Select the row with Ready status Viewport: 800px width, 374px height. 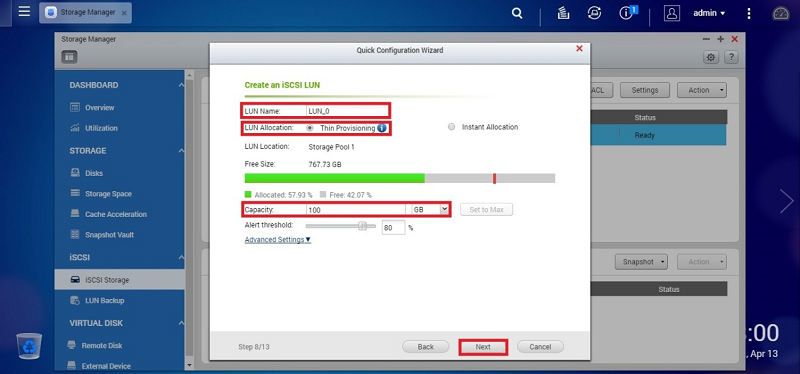click(x=658, y=135)
